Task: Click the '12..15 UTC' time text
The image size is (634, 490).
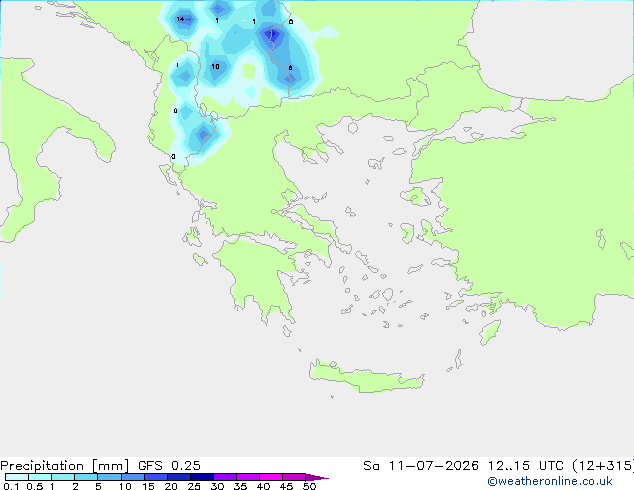Action: [525, 466]
